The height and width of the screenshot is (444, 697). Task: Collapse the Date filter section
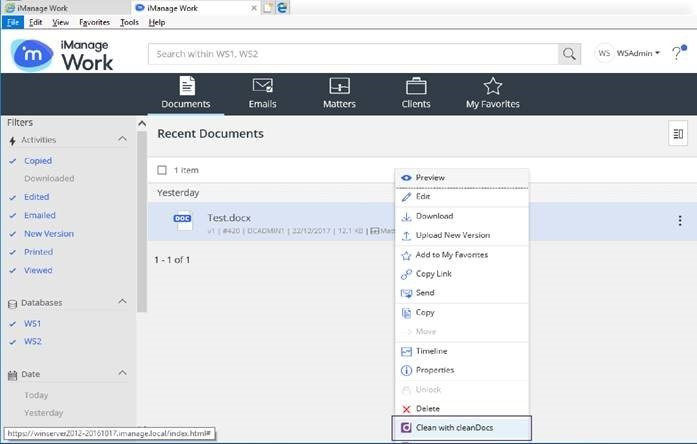pyautogui.click(x=123, y=372)
